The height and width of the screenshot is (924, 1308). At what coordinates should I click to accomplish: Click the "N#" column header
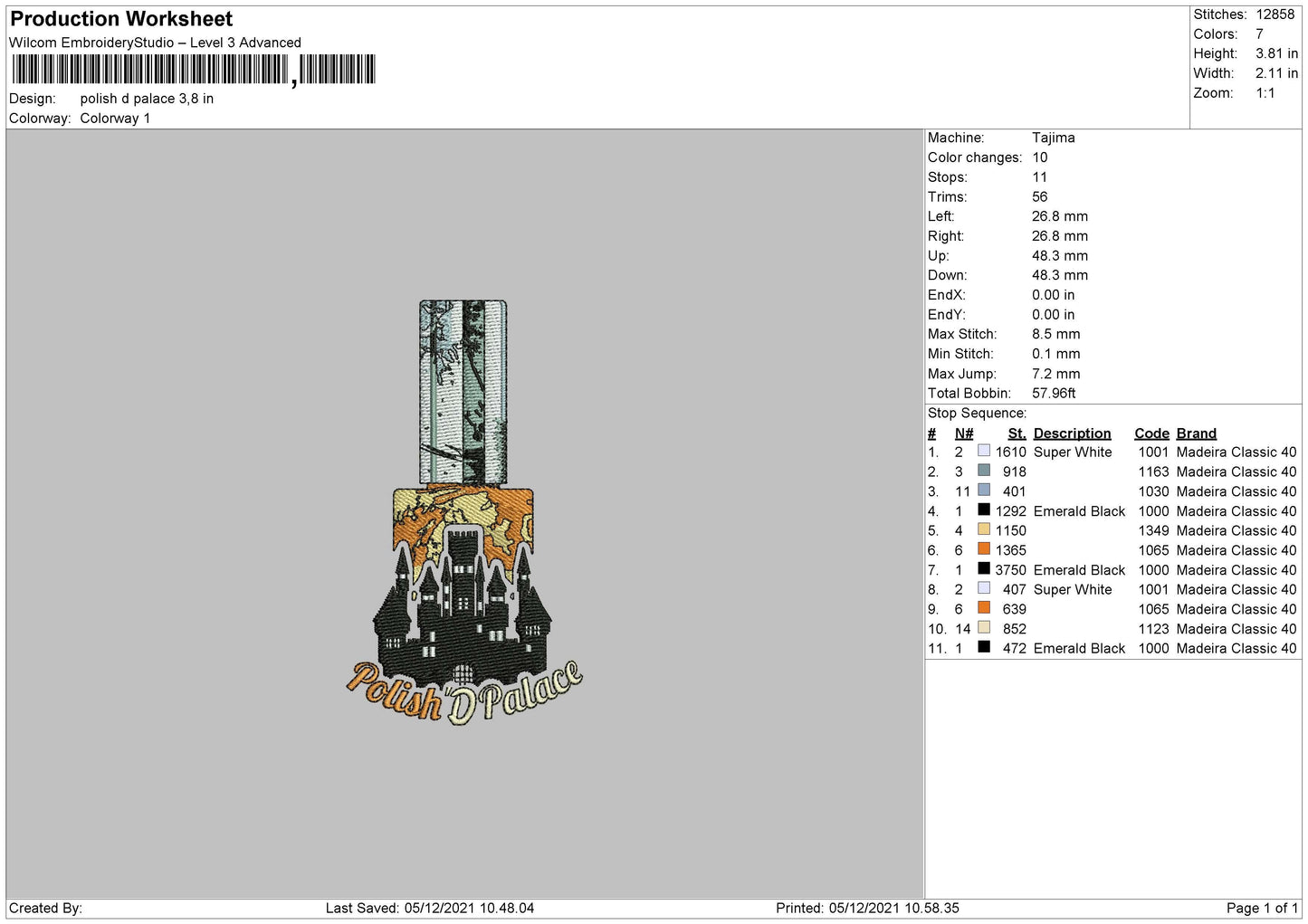tap(964, 433)
